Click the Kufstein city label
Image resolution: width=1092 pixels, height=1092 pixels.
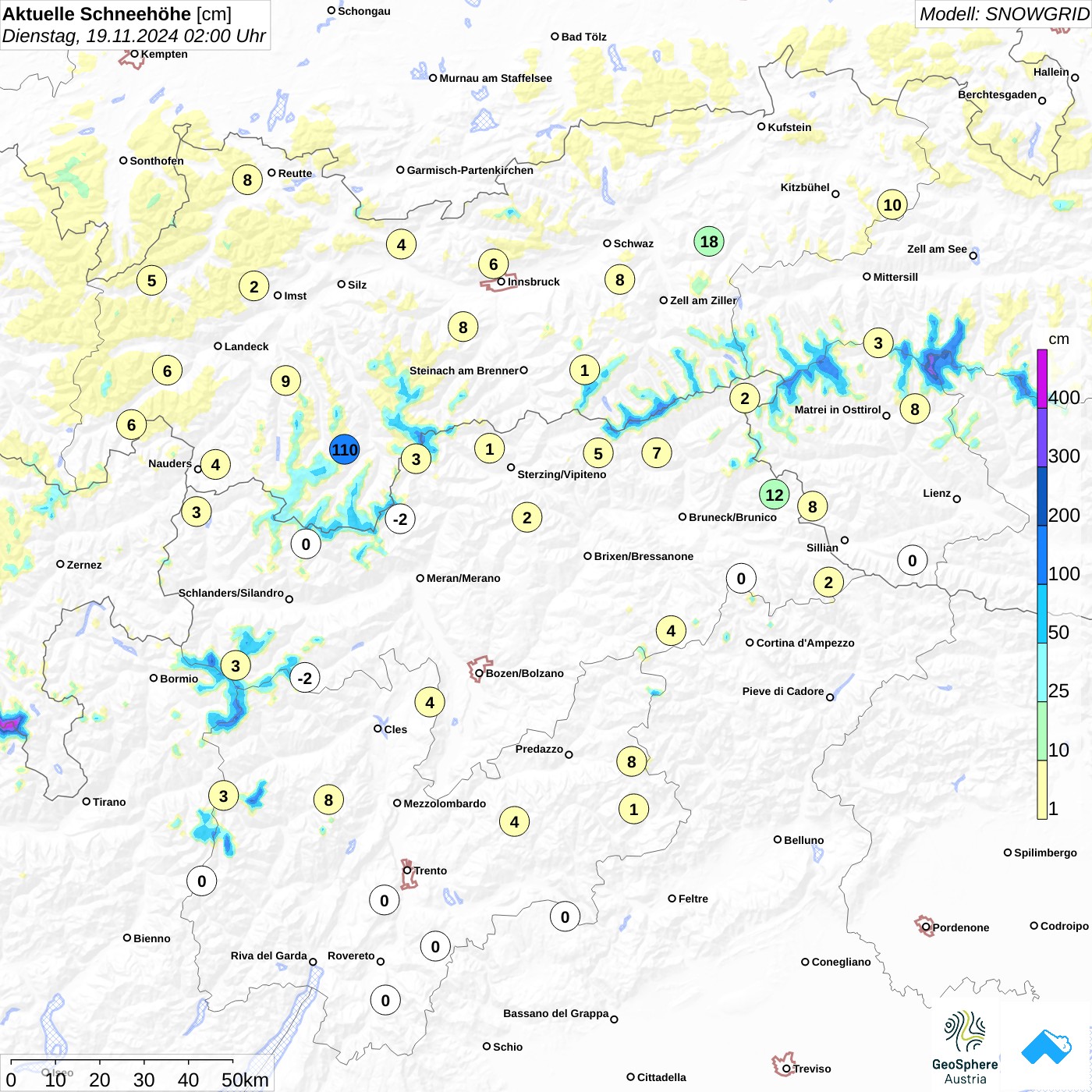pyautogui.click(x=789, y=127)
